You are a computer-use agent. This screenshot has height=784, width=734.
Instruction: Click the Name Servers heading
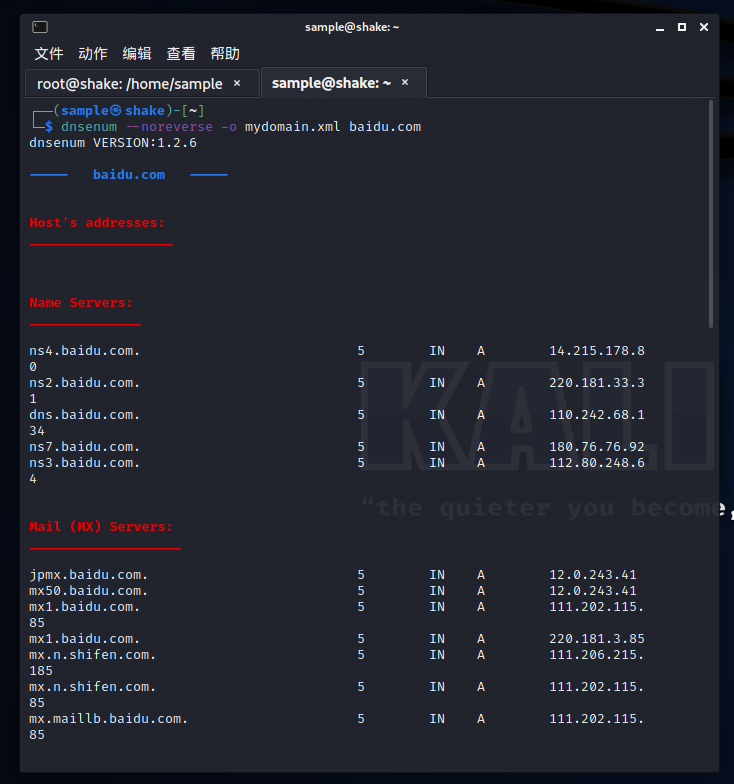(x=81, y=303)
